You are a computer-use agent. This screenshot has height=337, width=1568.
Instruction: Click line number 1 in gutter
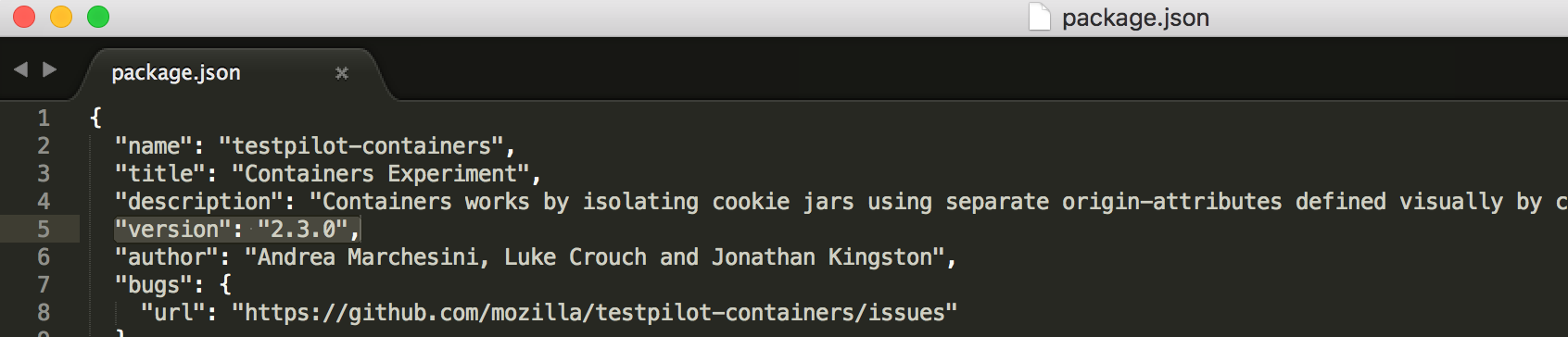(x=44, y=118)
